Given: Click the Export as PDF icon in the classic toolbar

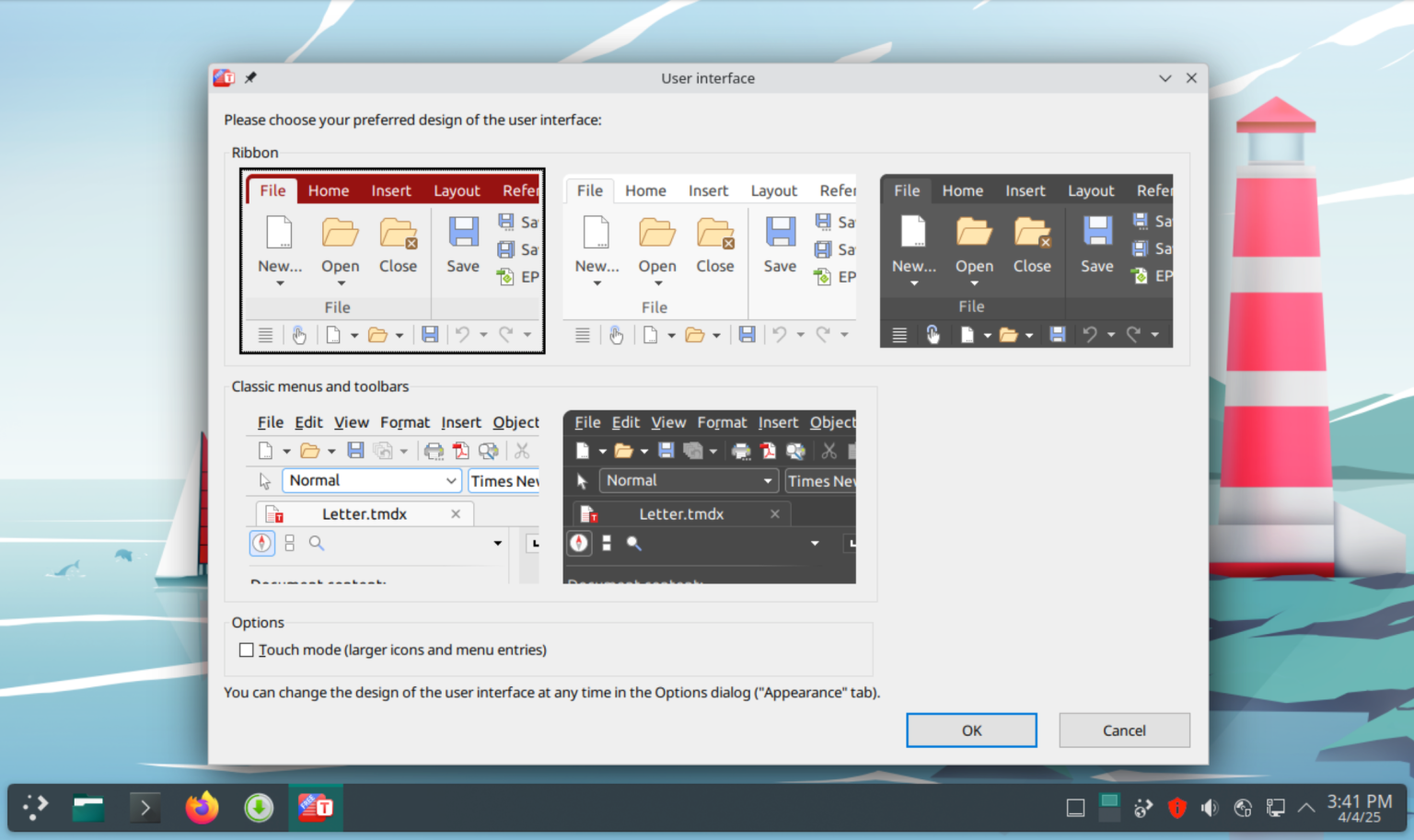Looking at the screenshot, I should [460, 450].
